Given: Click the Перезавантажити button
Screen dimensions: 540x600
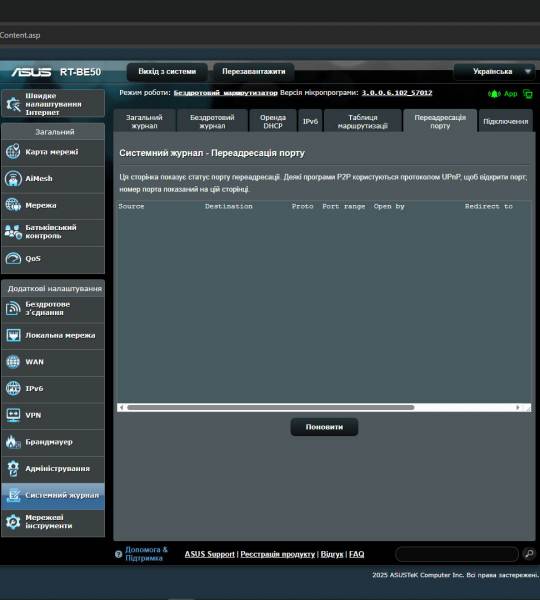Looking at the screenshot, I should click(x=254, y=72).
